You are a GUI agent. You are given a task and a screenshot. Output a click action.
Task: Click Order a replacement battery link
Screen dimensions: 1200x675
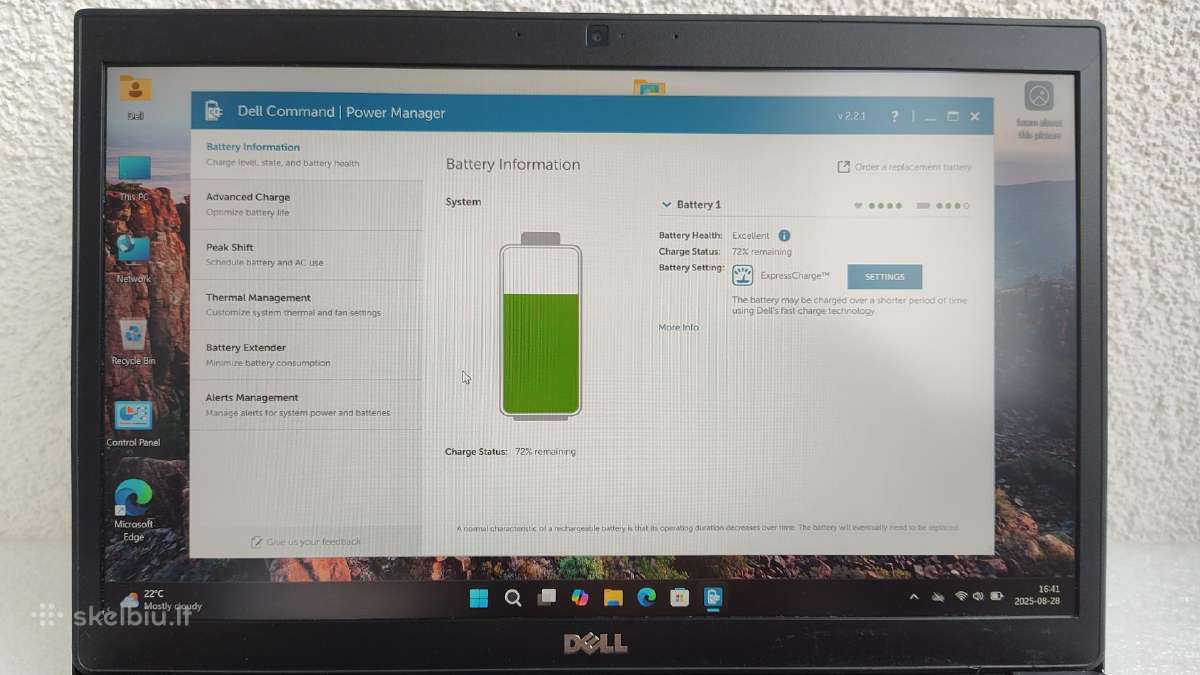(912, 167)
